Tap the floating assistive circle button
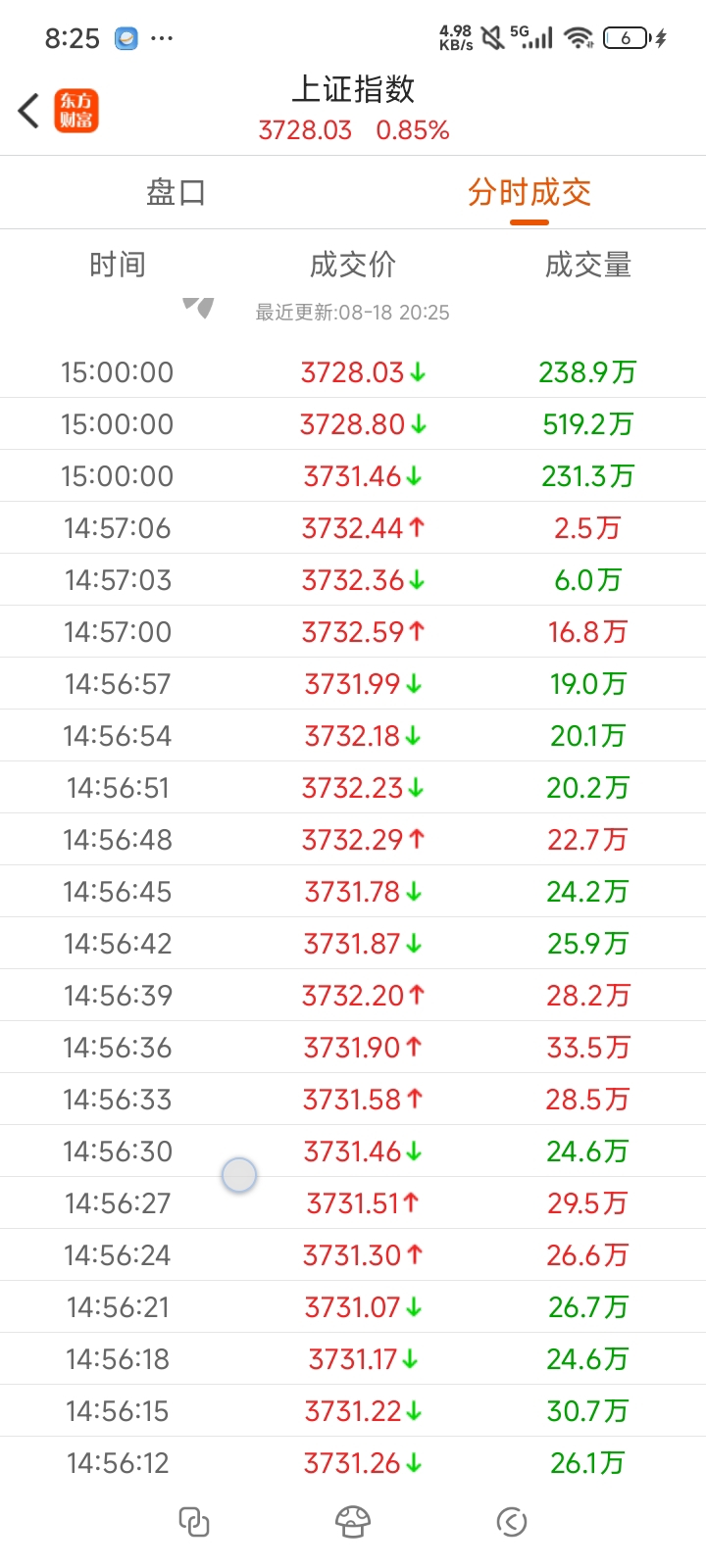This screenshot has width=706, height=1568. click(x=239, y=1174)
